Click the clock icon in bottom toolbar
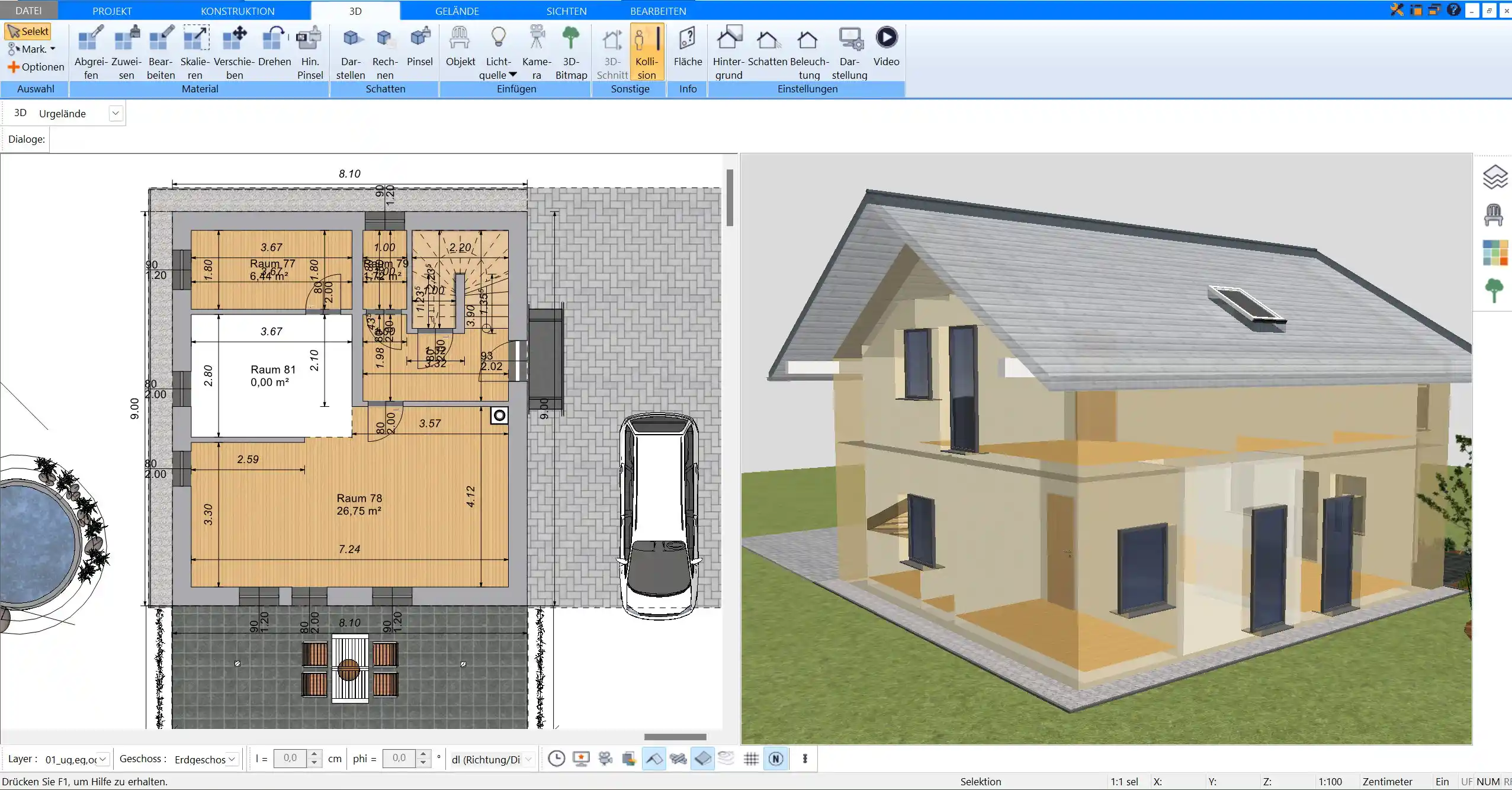The image size is (1512, 790). tap(556, 759)
